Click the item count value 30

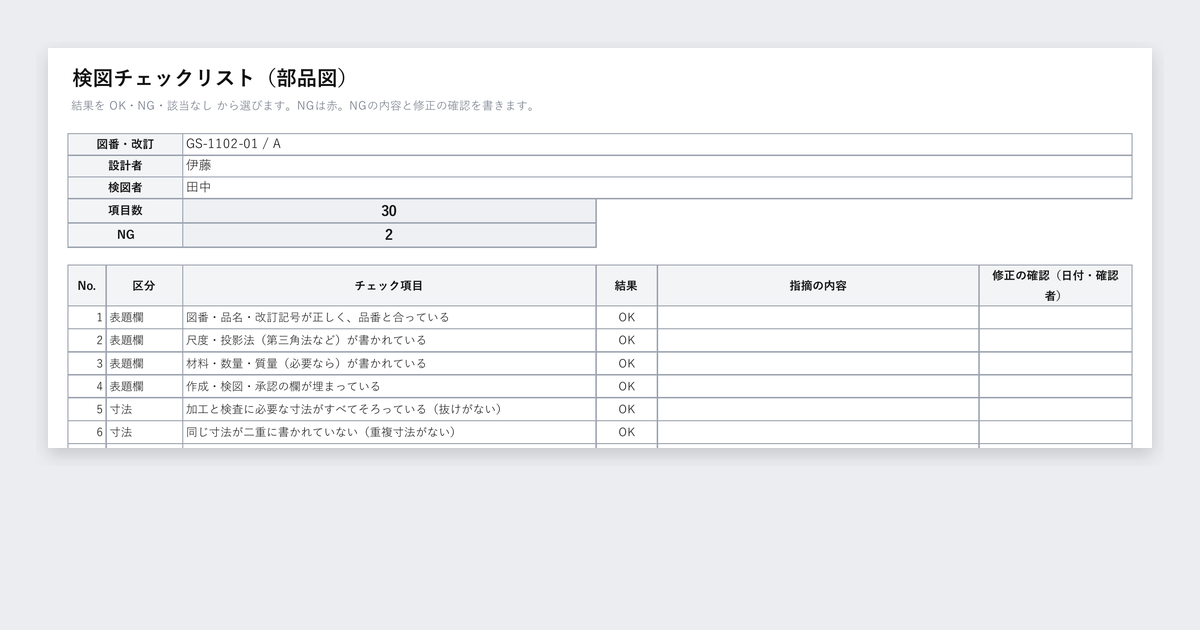tap(389, 211)
